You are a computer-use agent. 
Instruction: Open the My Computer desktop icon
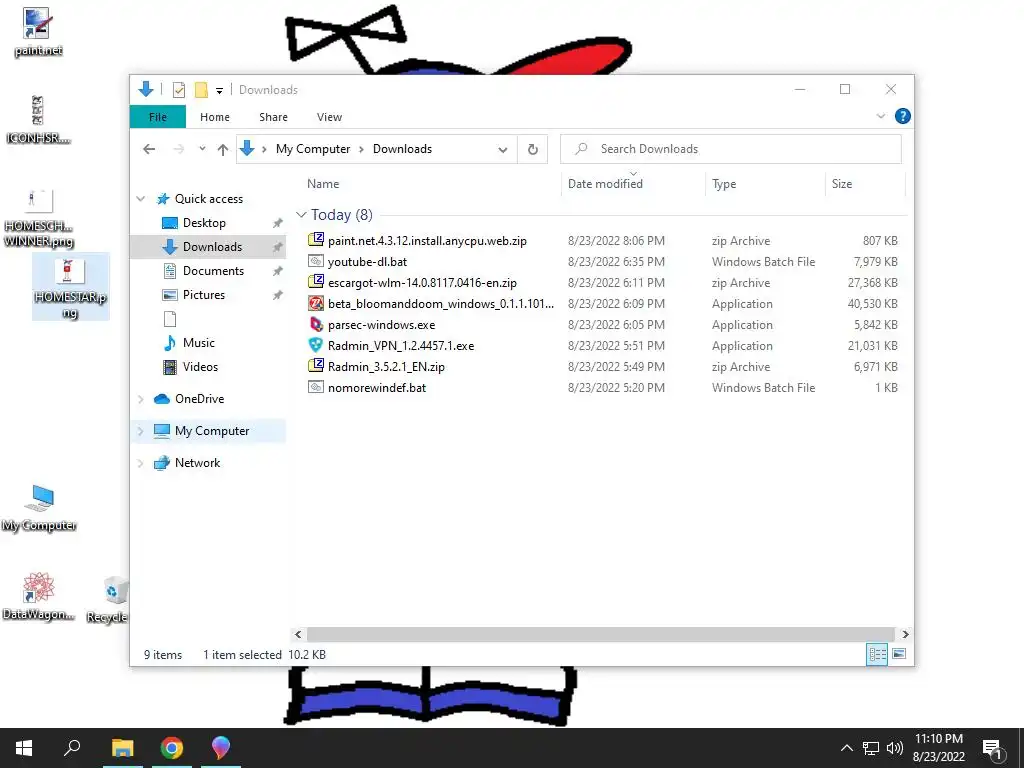click(39, 508)
